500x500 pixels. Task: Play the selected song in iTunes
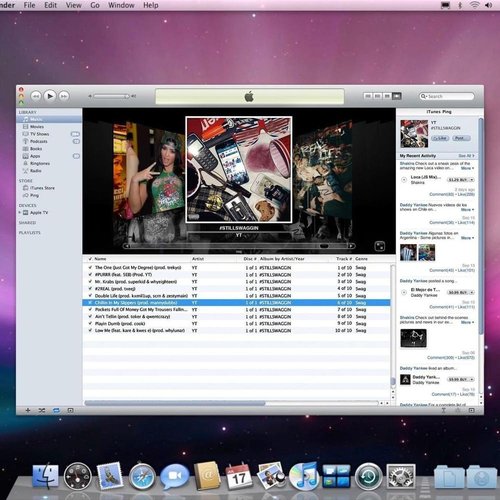pos(50,96)
